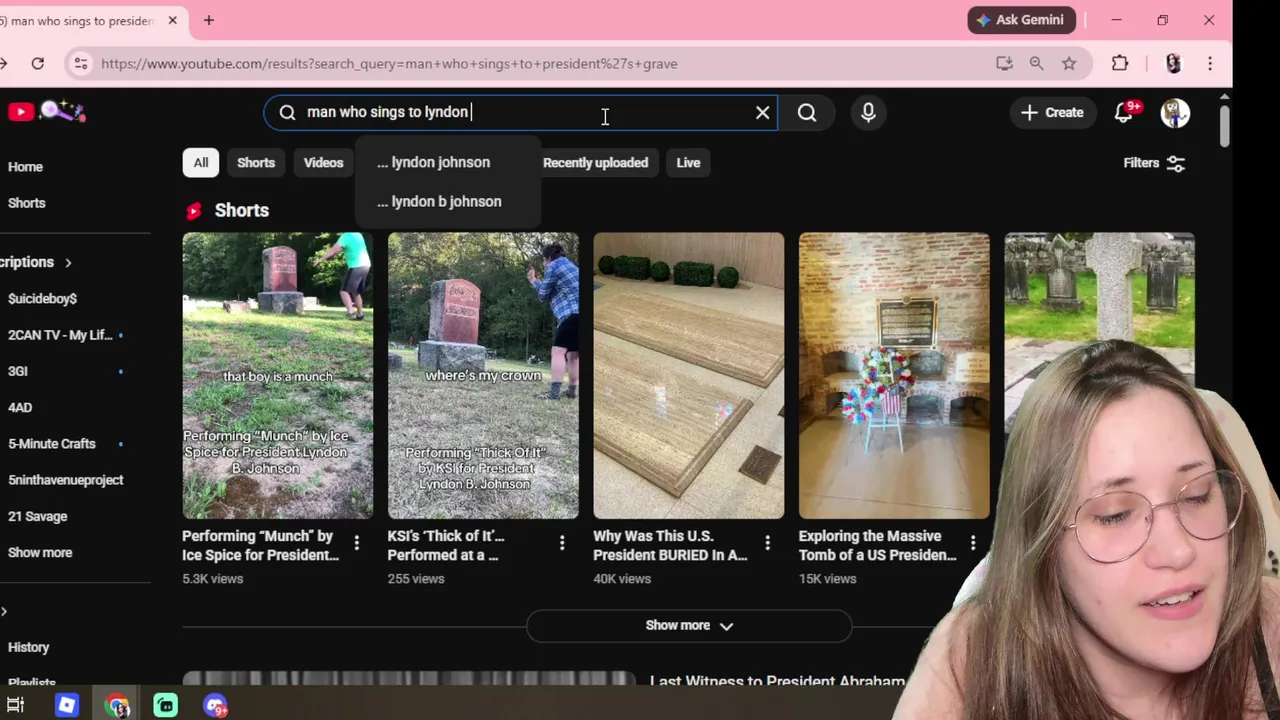Open site information icon in address bar

coord(81,64)
